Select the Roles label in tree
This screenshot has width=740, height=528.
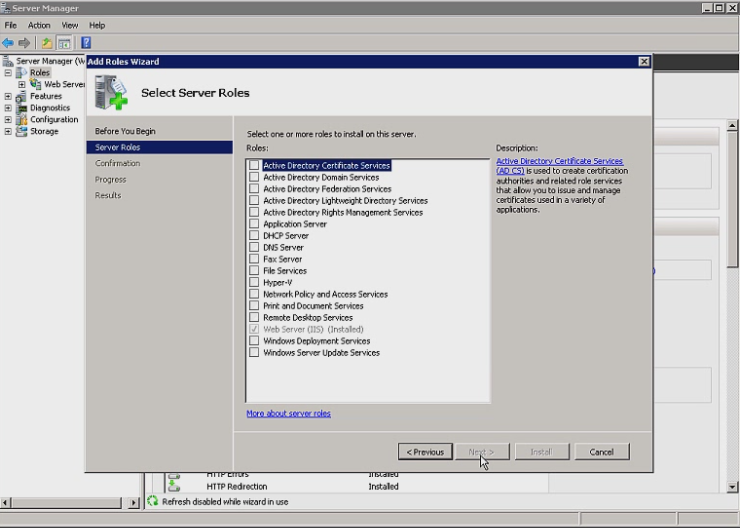click(x=40, y=73)
